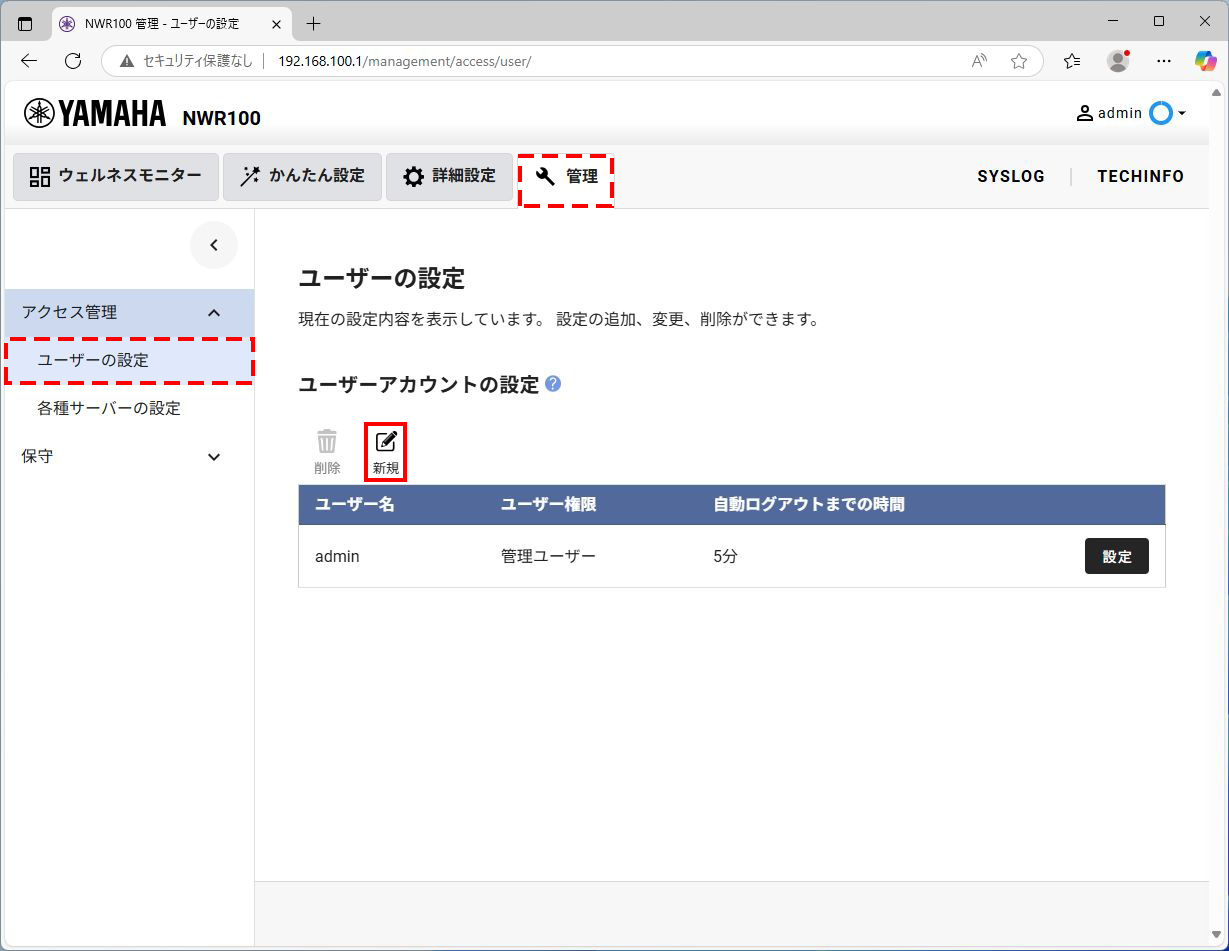This screenshot has height=951, width=1229.
Task: Click the YAMAHA logo
Action: pyautogui.click(x=93, y=113)
